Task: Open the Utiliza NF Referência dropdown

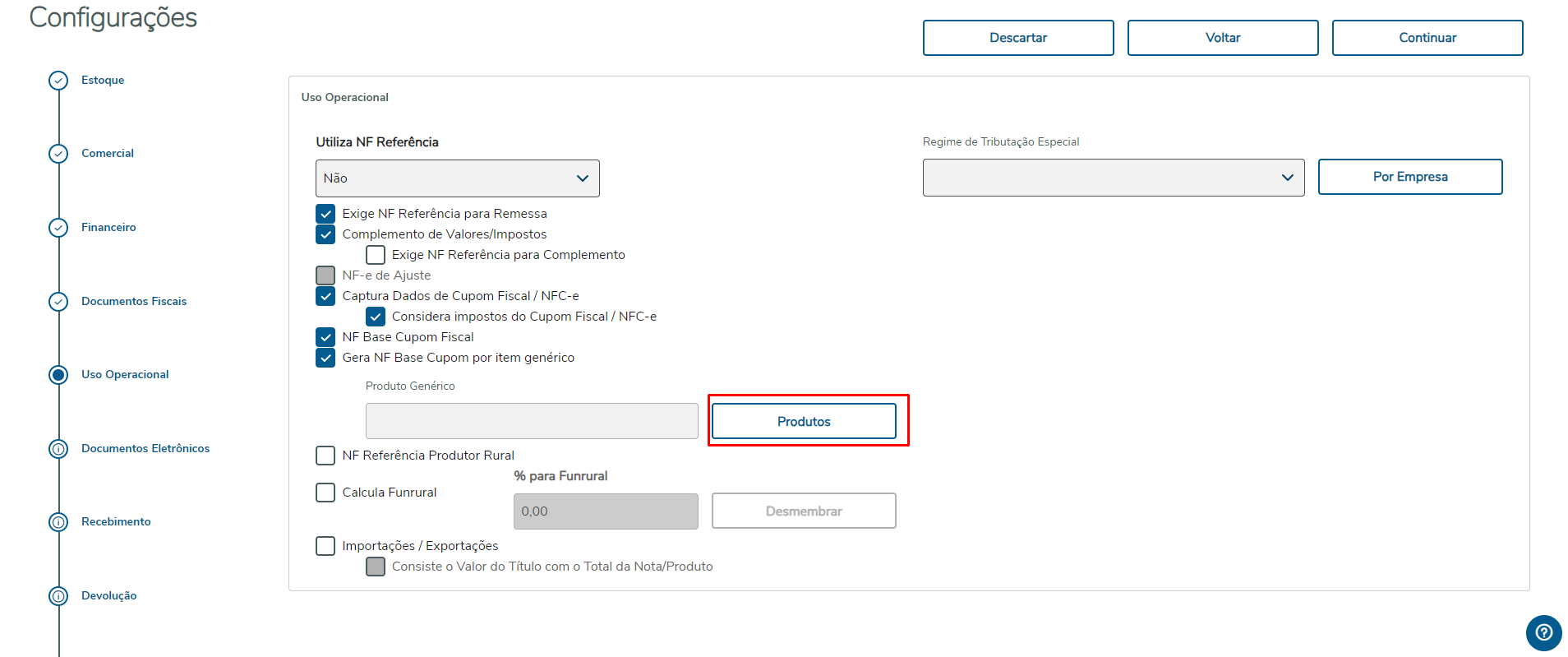Action: click(457, 178)
